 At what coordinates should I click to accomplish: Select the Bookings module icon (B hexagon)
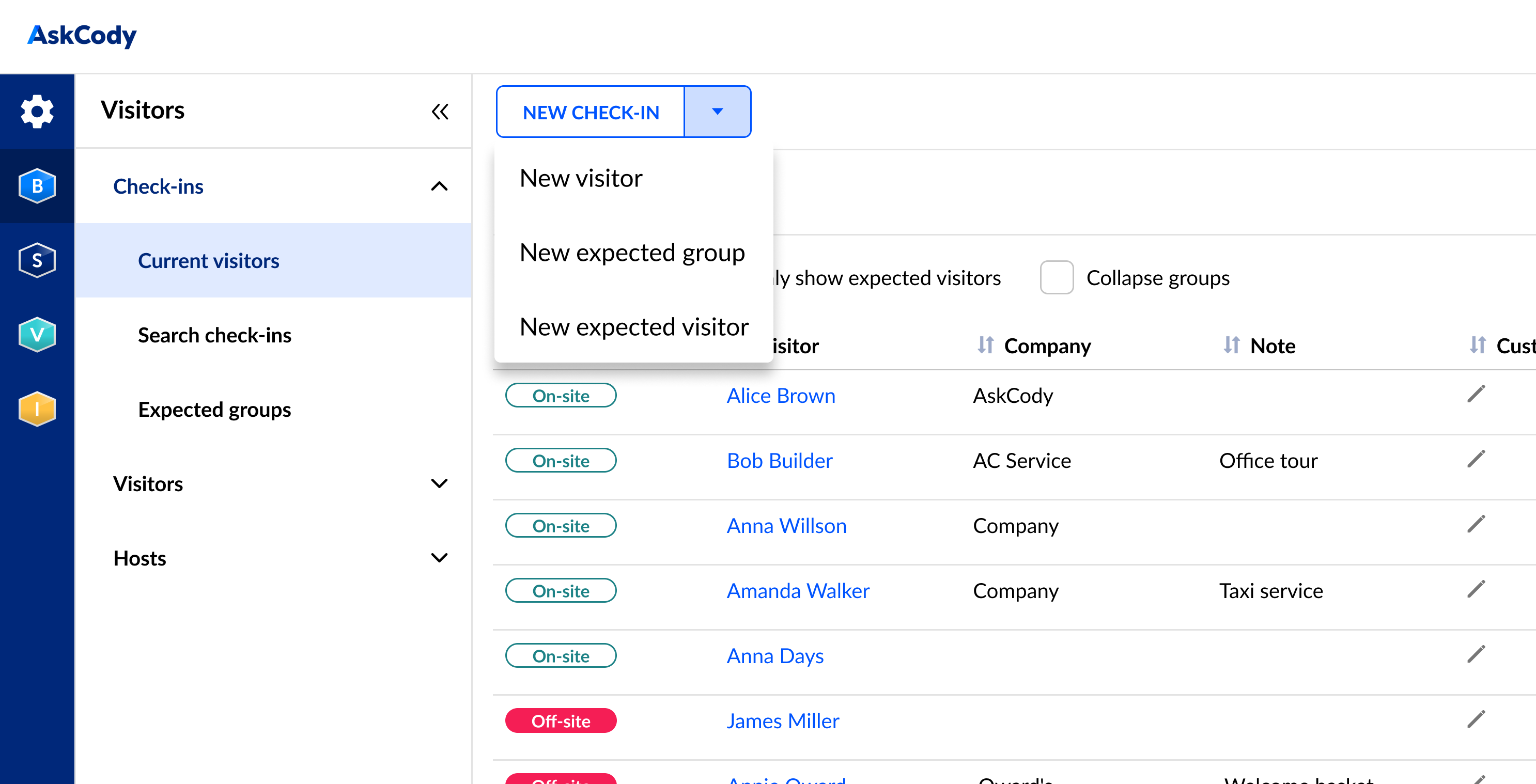[x=37, y=185]
